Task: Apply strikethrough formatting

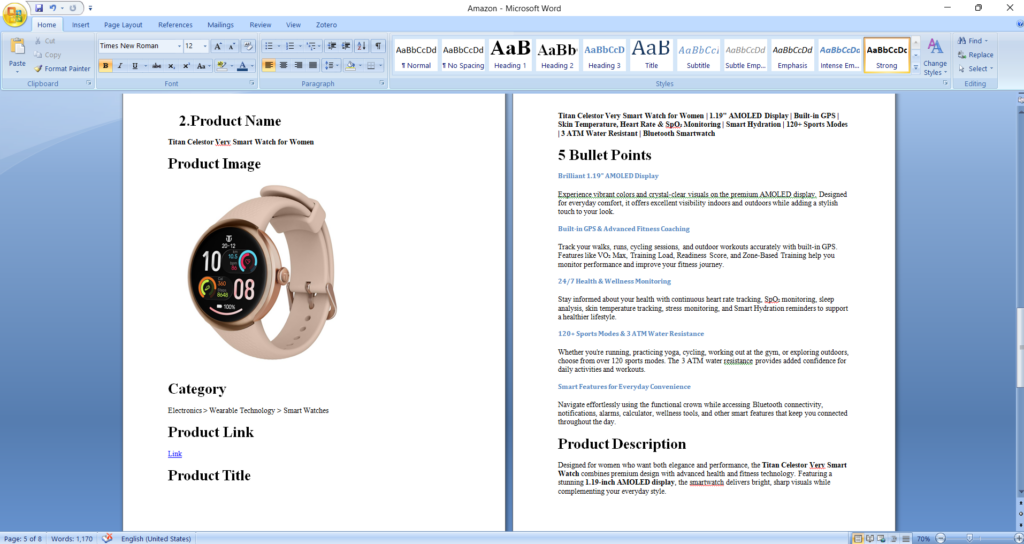Action: 156,66
